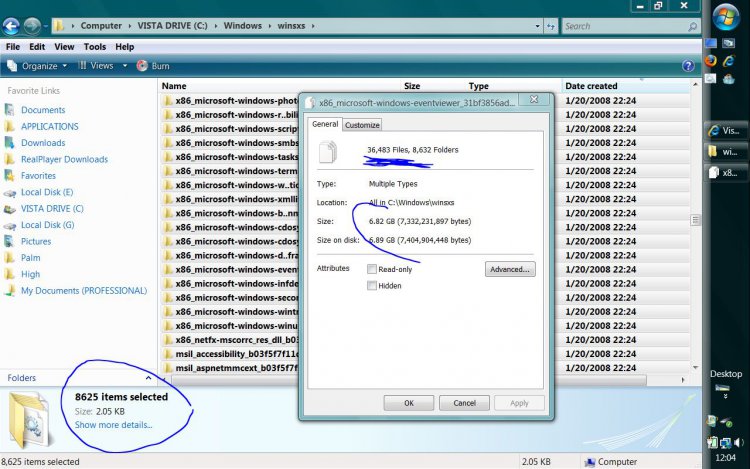Open Downloads favorite link
The height and width of the screenshot is (469, 750).
point(43,143)
